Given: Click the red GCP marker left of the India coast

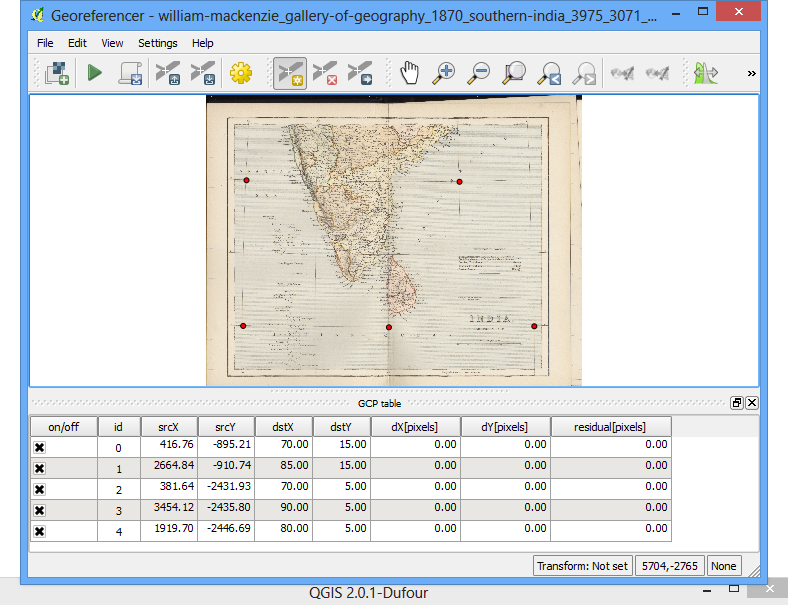Looking at the screenshot, I should click(246, 180).
